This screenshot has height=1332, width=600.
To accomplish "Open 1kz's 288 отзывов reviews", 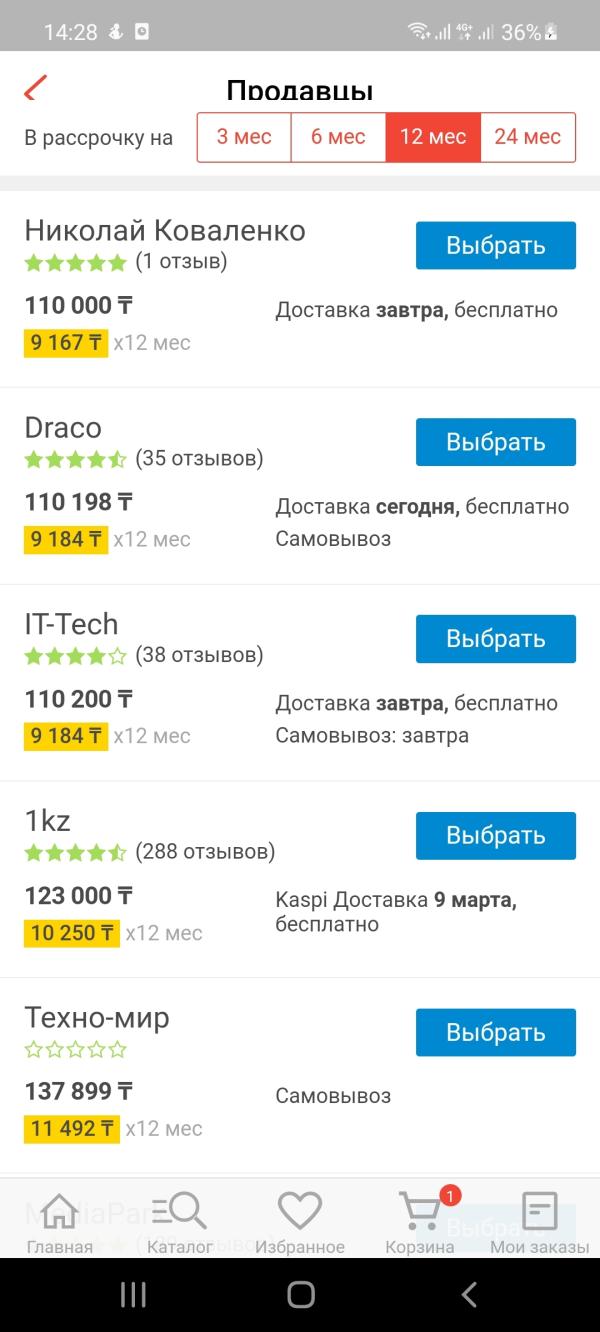I will click(205, 852).
